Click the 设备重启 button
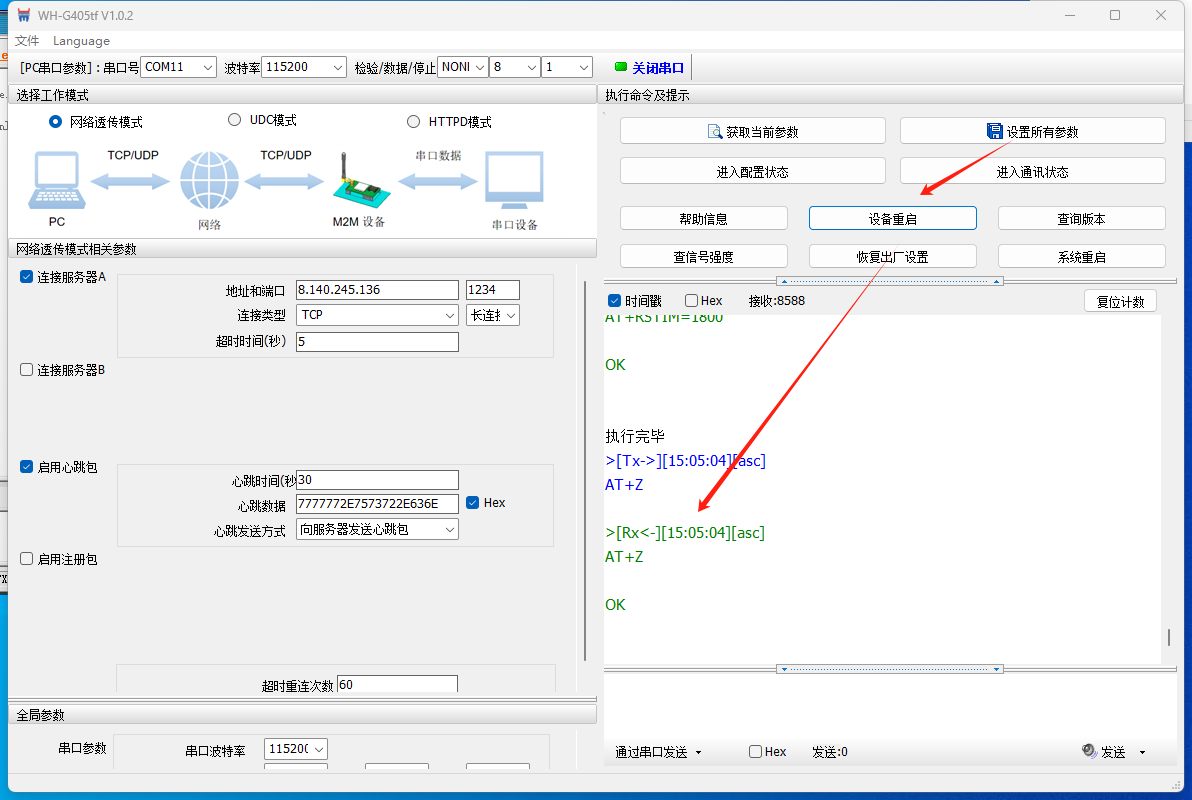This screenshot has height=800, width=1192. 892,218
